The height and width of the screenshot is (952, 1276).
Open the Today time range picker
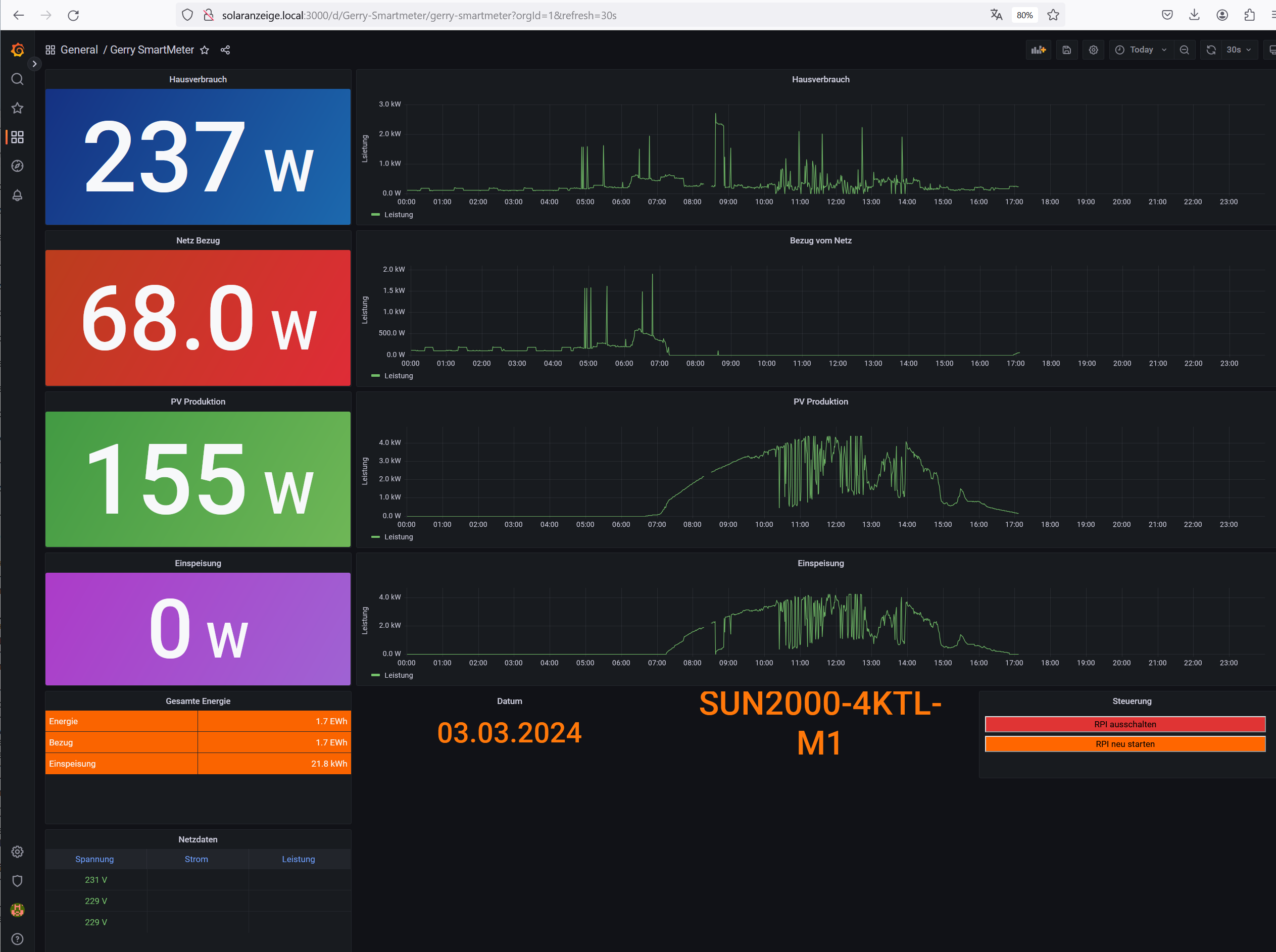(x=1141, y=49)
